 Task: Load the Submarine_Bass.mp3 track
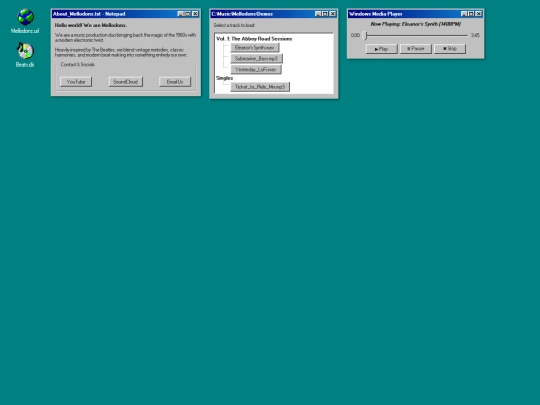pyautogui.click(x=257, y=59)
